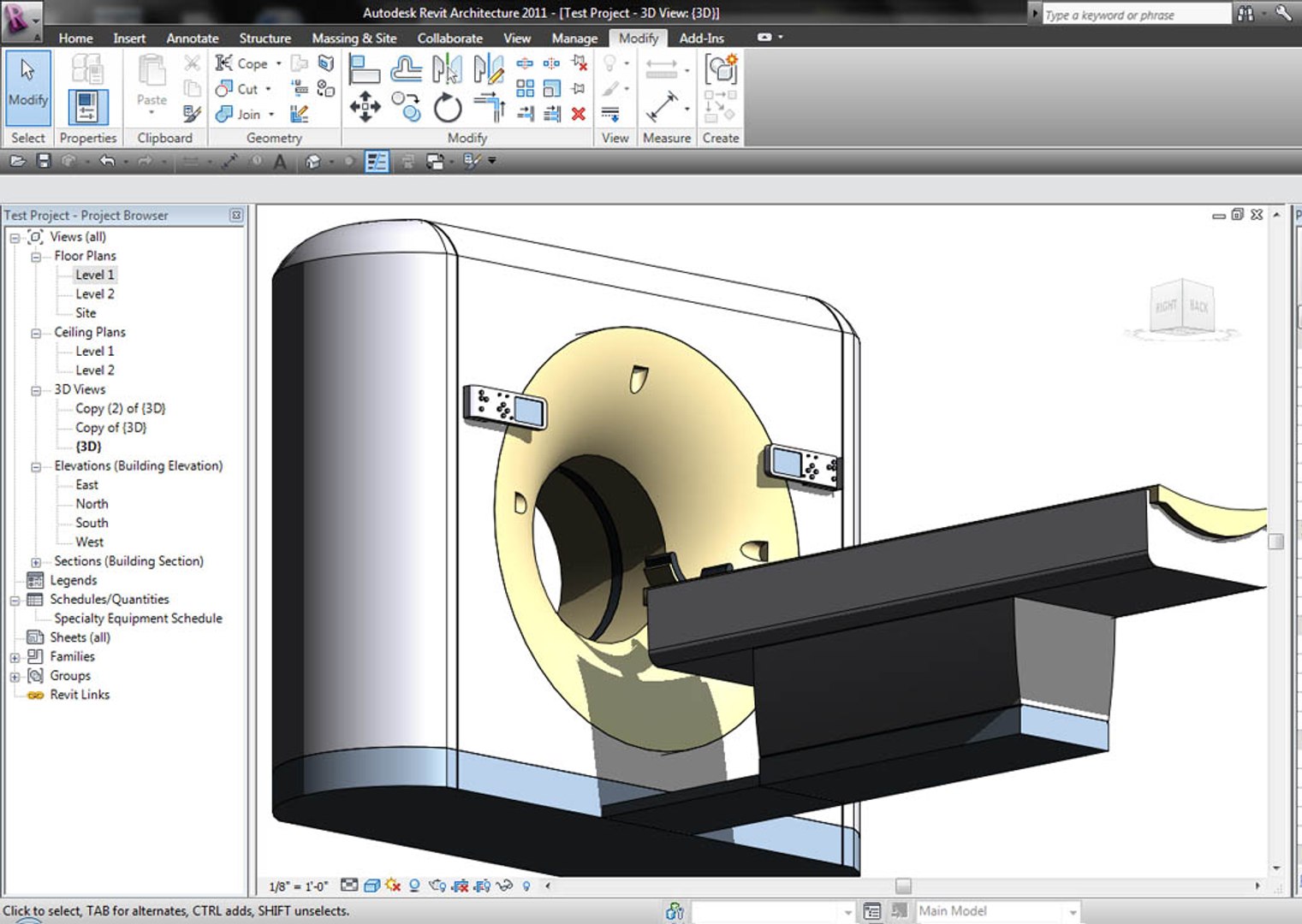This screenshot has width=1302, height=924.
Task: Open the Default 3D View house icon
Action: [313, 161]
